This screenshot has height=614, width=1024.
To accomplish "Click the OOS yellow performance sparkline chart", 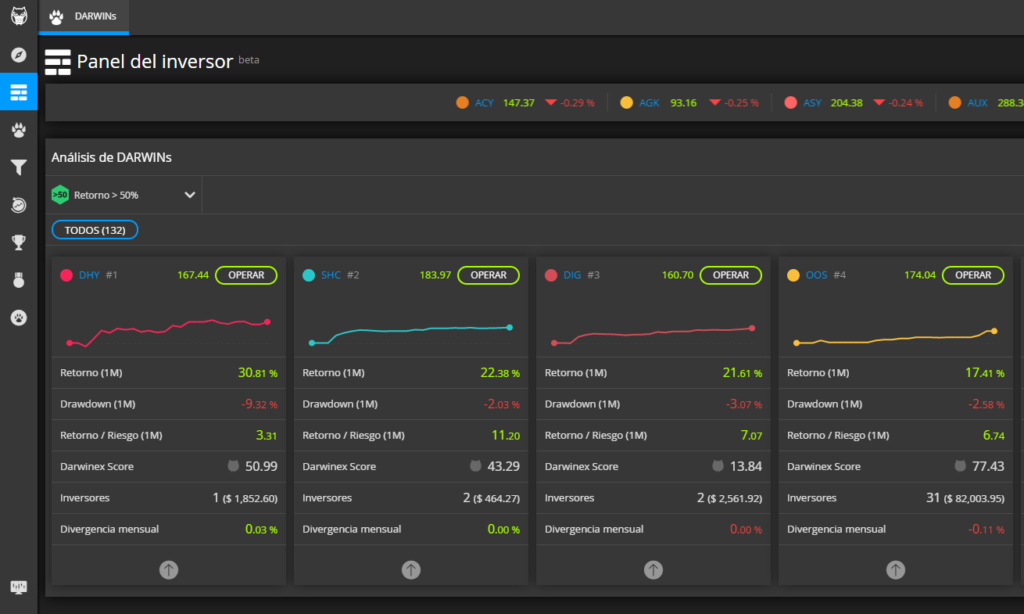I will click(894, 338).
